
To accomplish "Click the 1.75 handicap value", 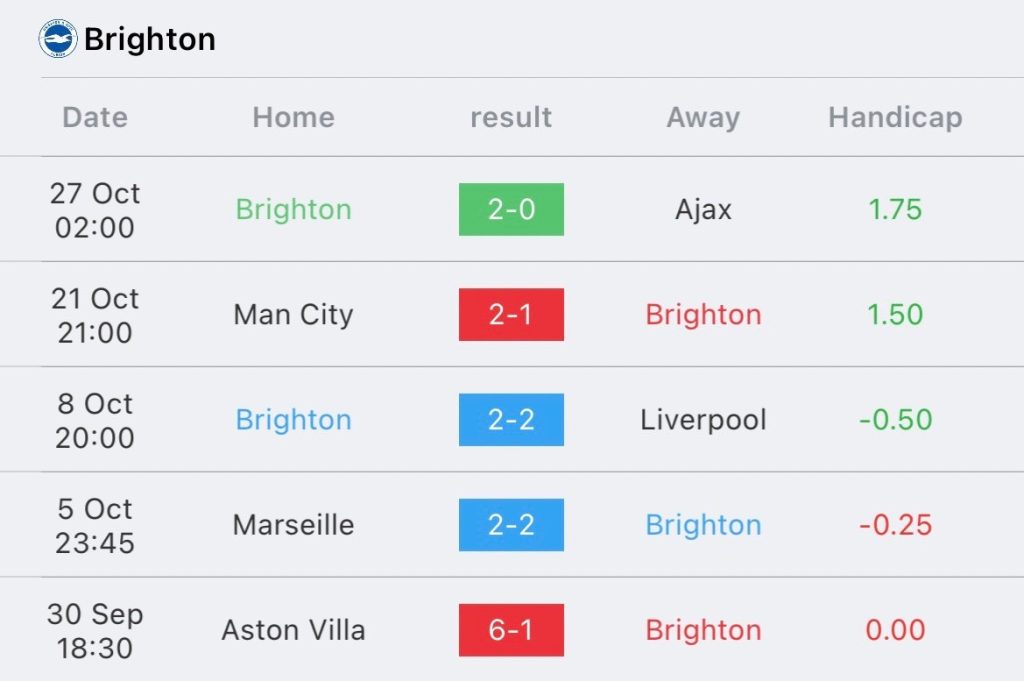I will pos(895,210).
